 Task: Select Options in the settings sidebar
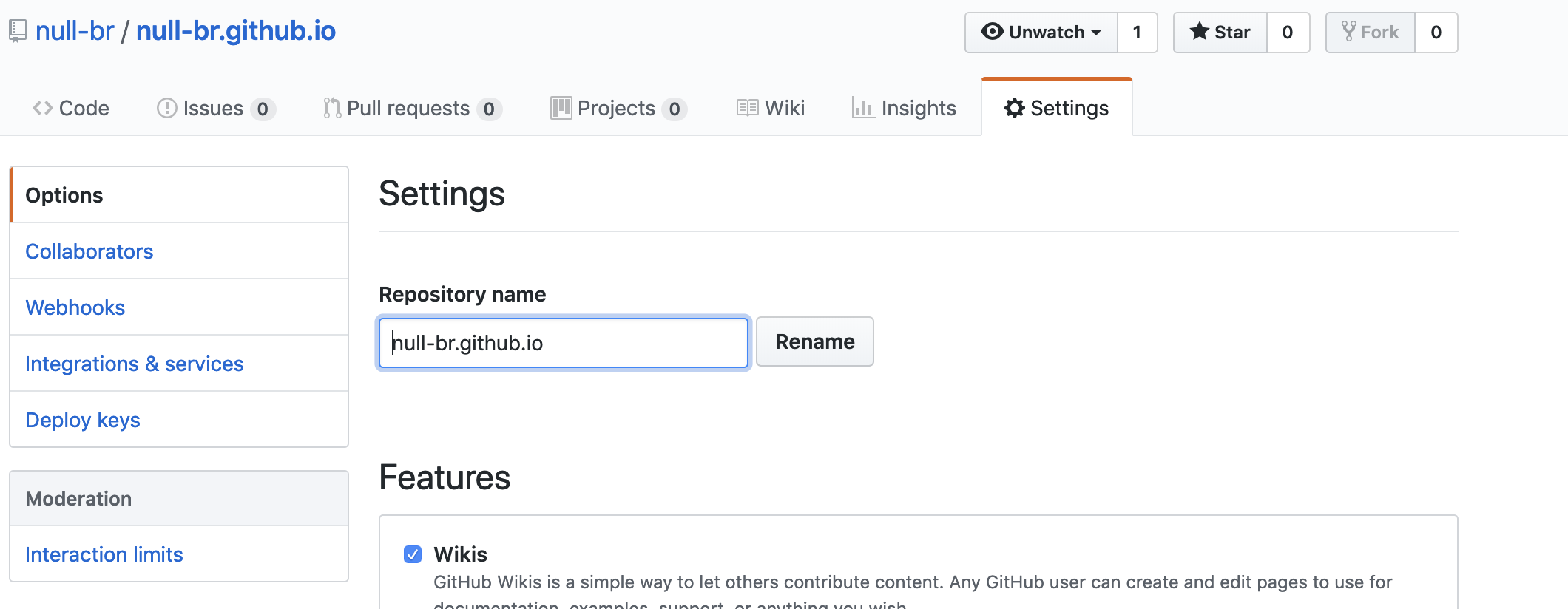(179, 195)
